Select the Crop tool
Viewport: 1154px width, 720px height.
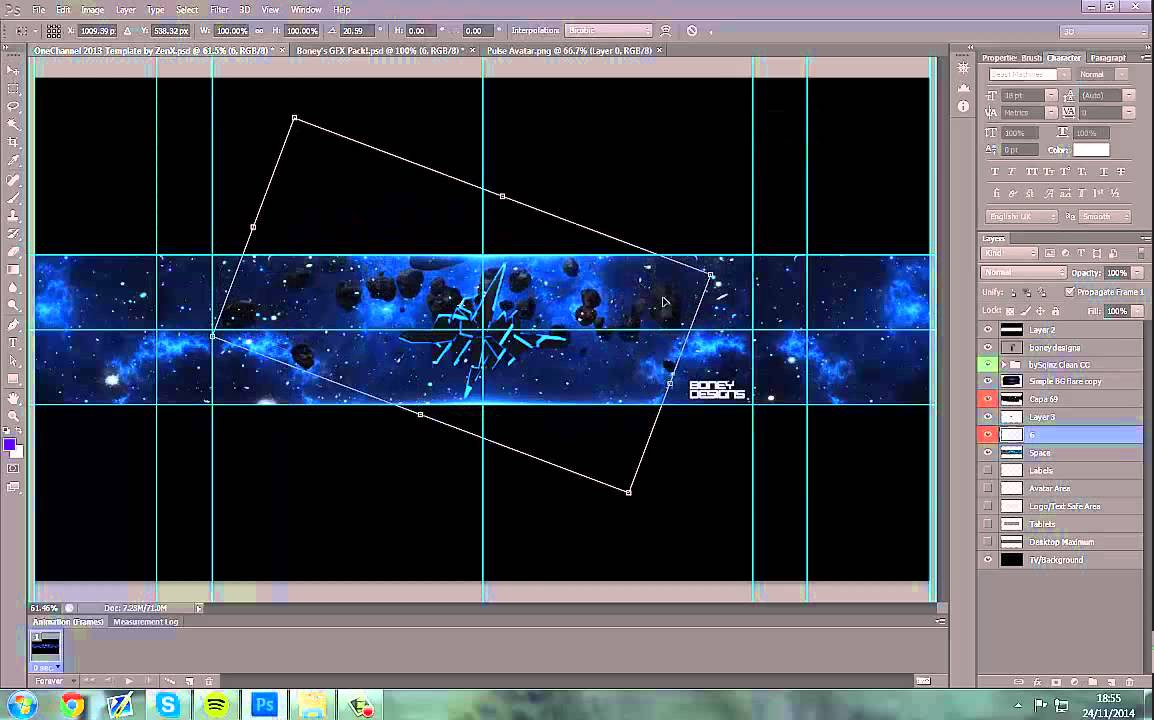13,142
